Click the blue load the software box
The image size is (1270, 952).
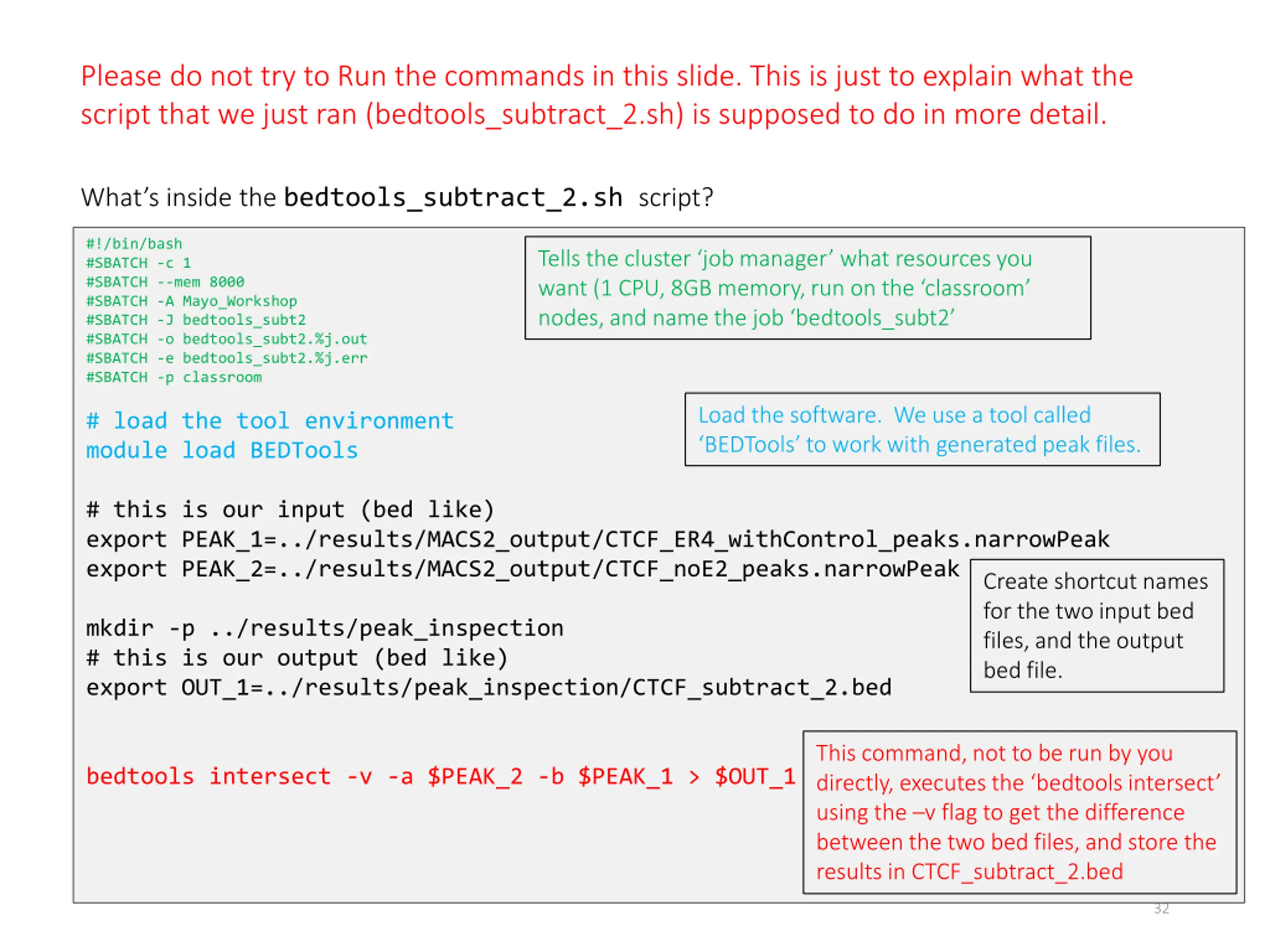pyautogui.click(x=922, y=429)
